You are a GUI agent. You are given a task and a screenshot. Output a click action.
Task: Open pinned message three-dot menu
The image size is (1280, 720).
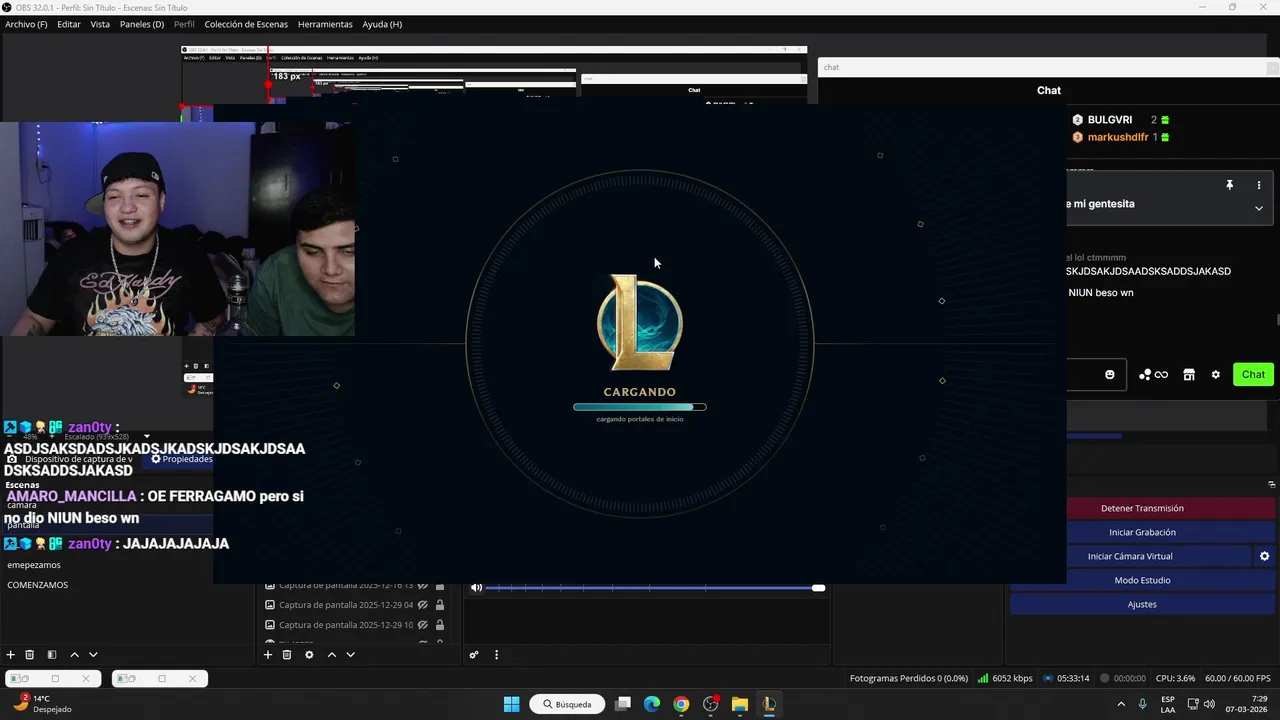coord(1259,185)
